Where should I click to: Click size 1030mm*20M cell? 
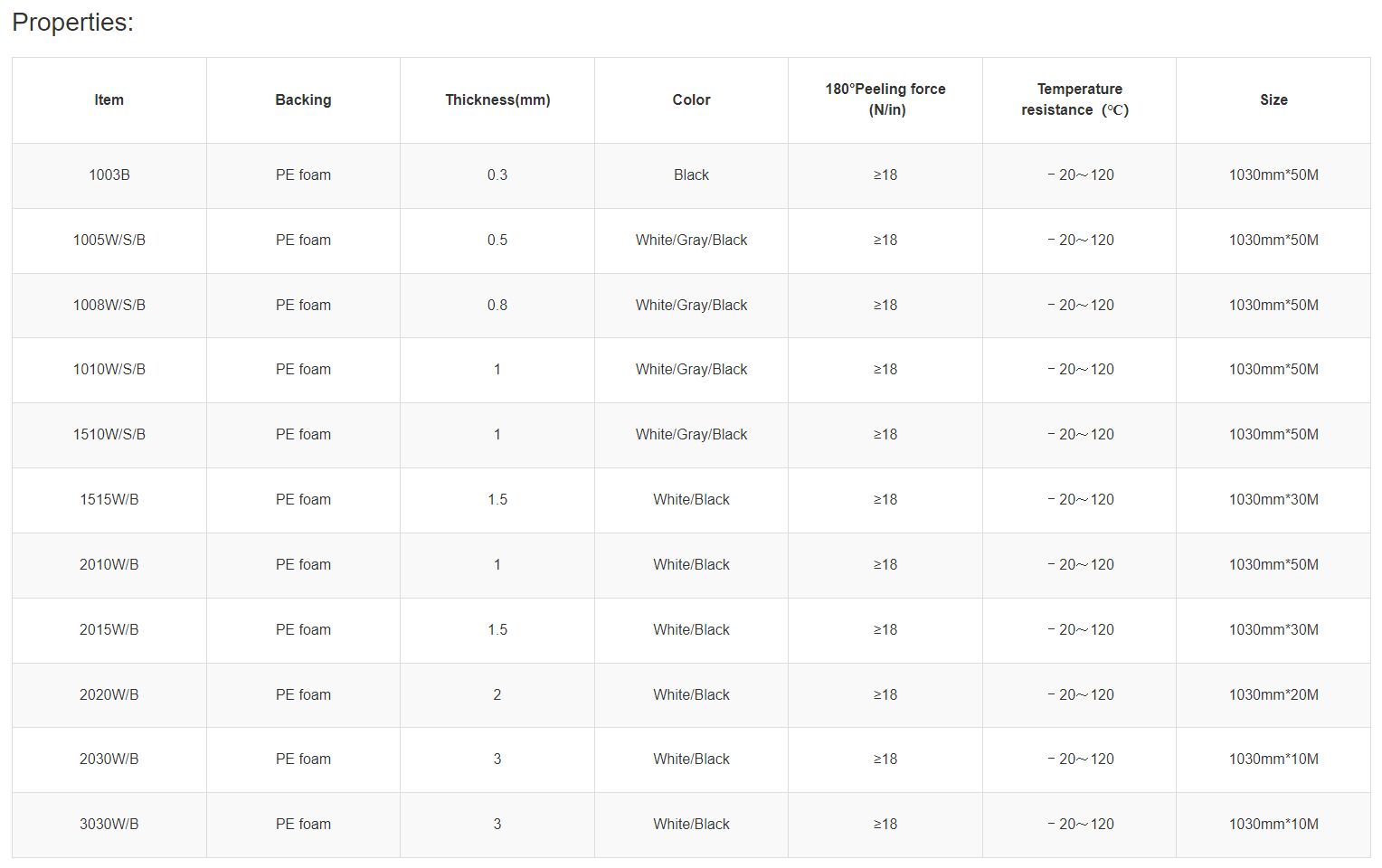tap(1273, 694)
